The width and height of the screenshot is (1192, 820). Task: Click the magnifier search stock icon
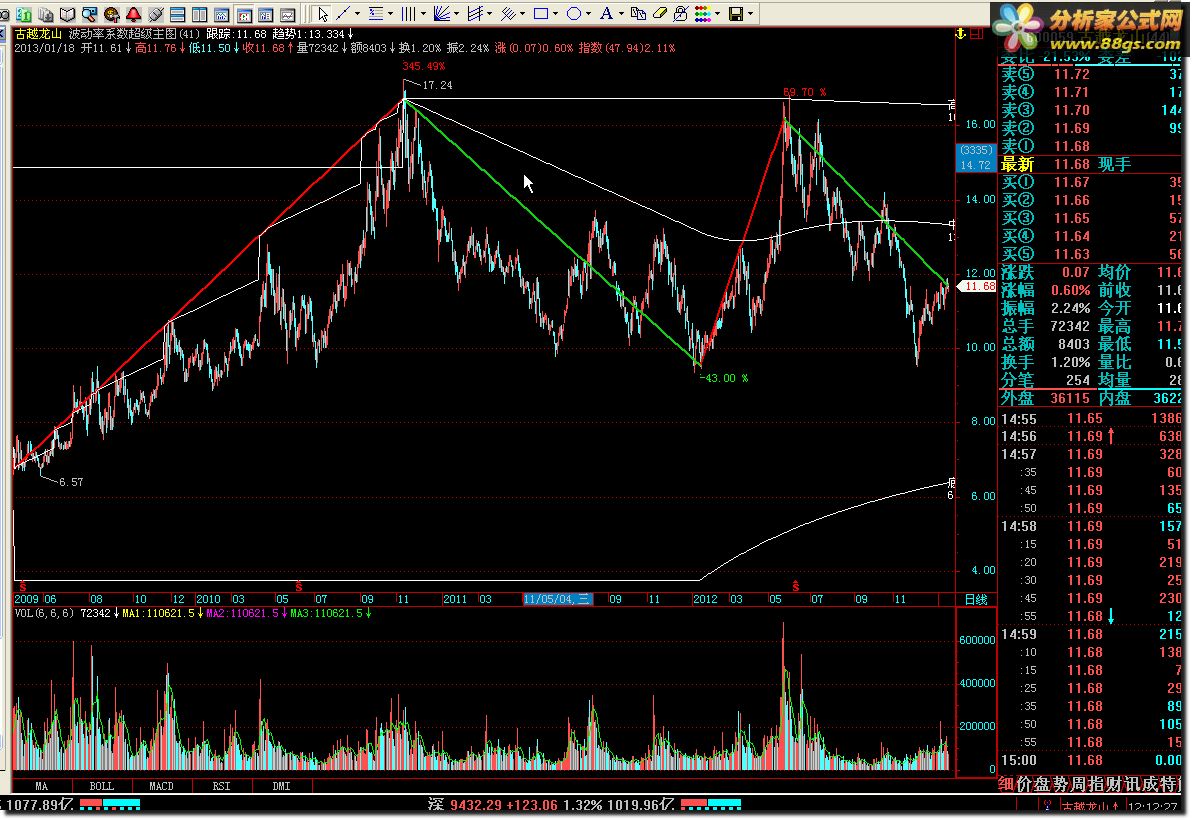click(90, 14)
